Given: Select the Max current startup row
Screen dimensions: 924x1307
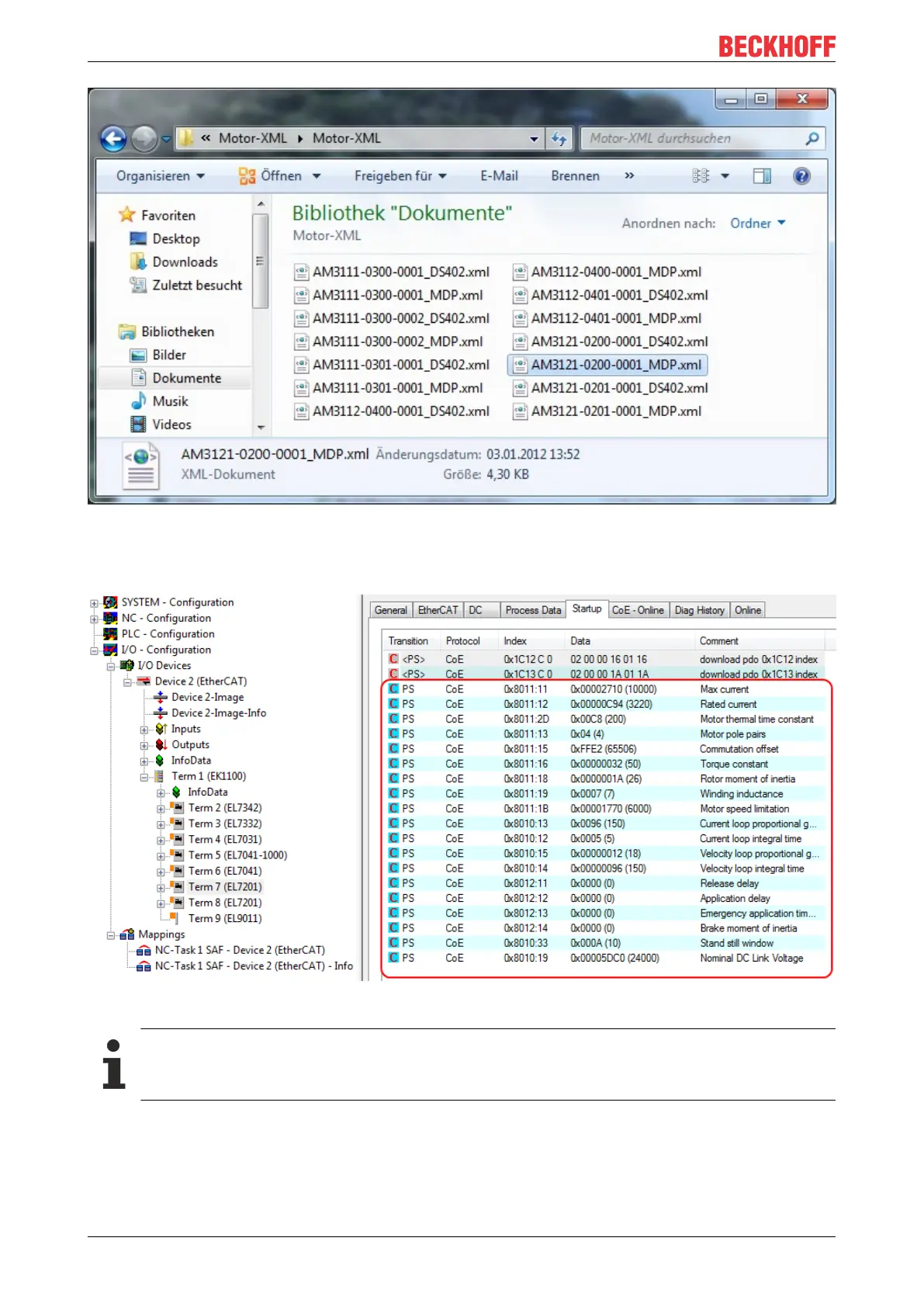Looking at the screenshot, I should click(x=606, y=689).
